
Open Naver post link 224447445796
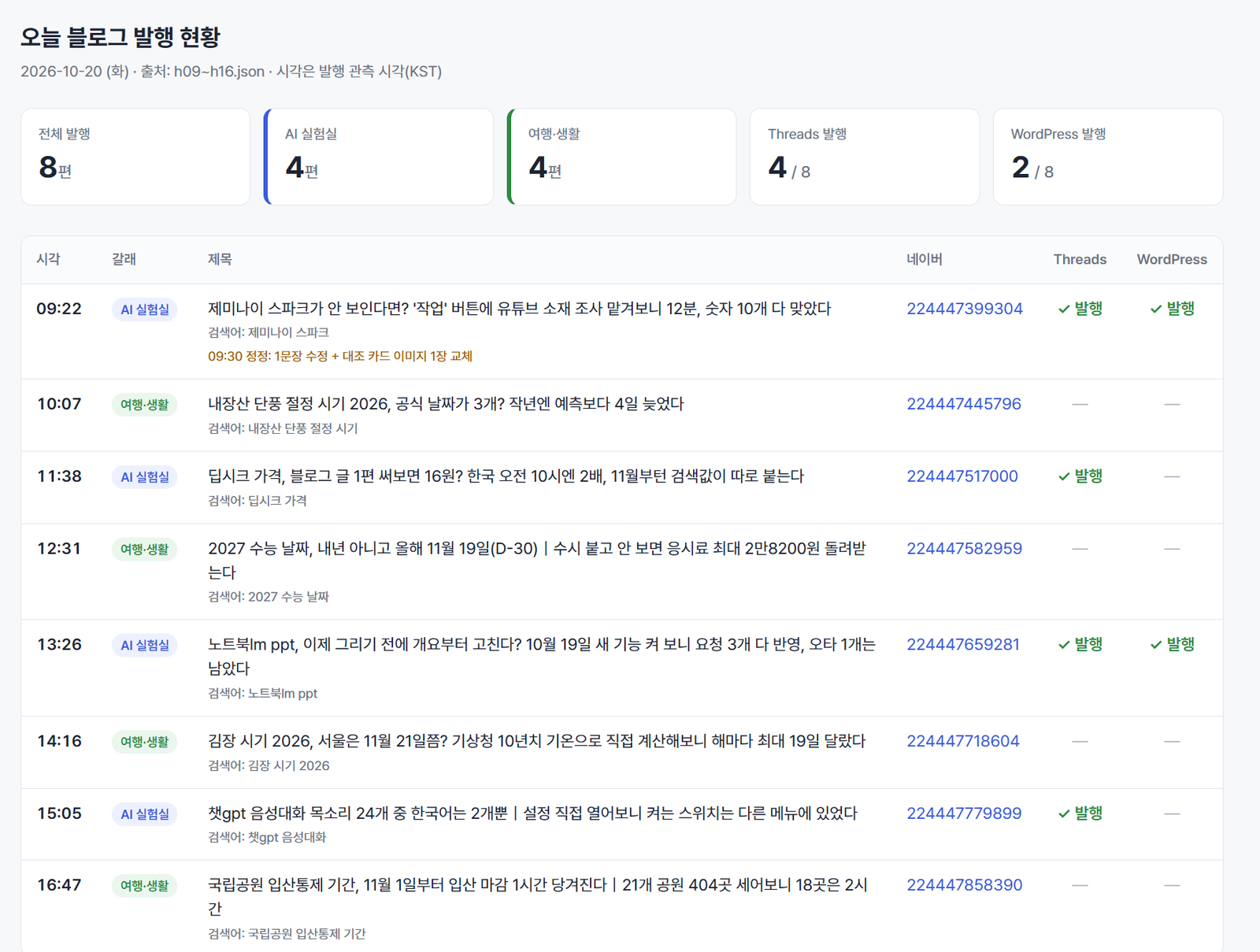964,404
